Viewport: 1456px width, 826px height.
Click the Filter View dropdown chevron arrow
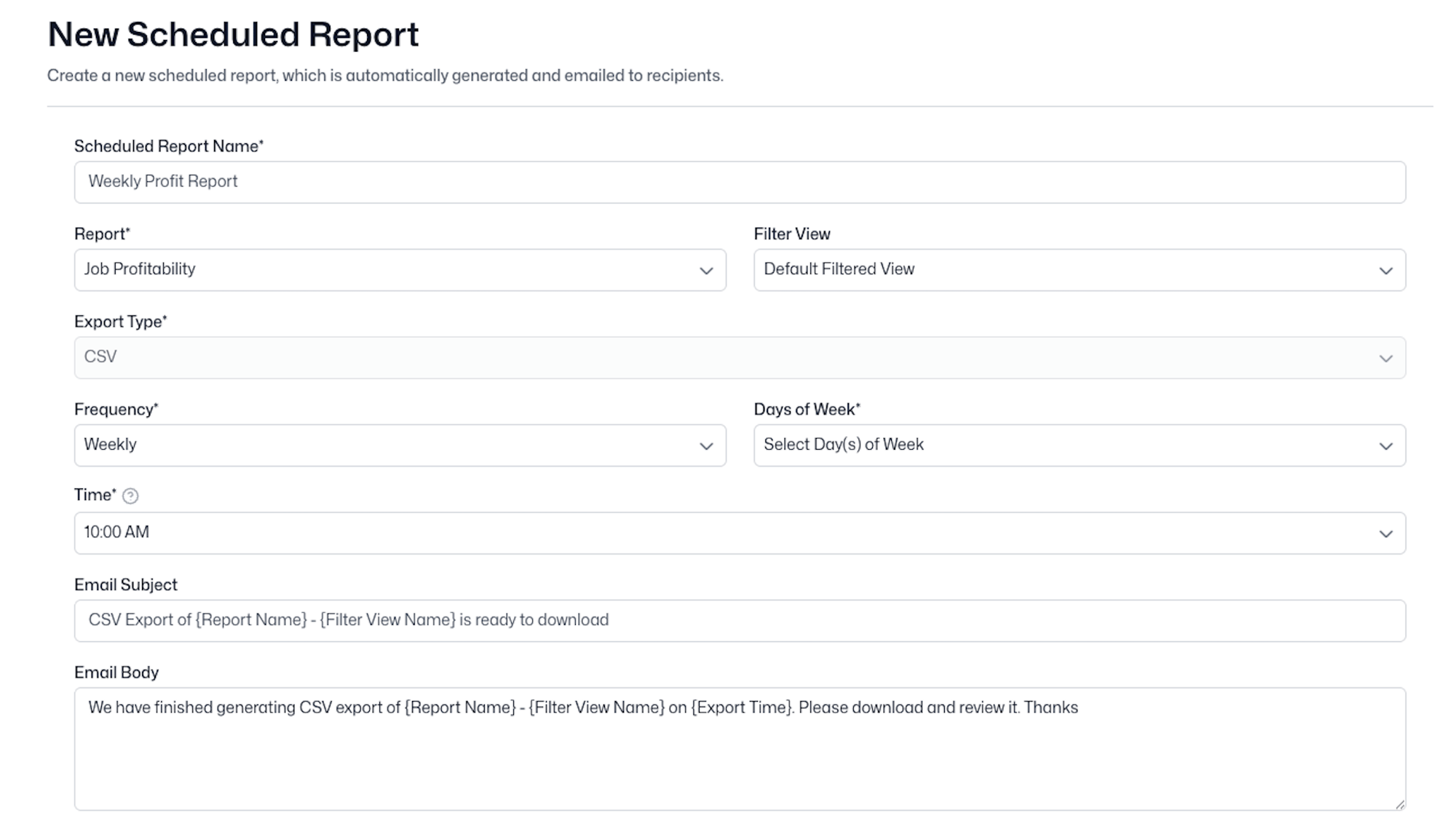[x=1385, y=271]
